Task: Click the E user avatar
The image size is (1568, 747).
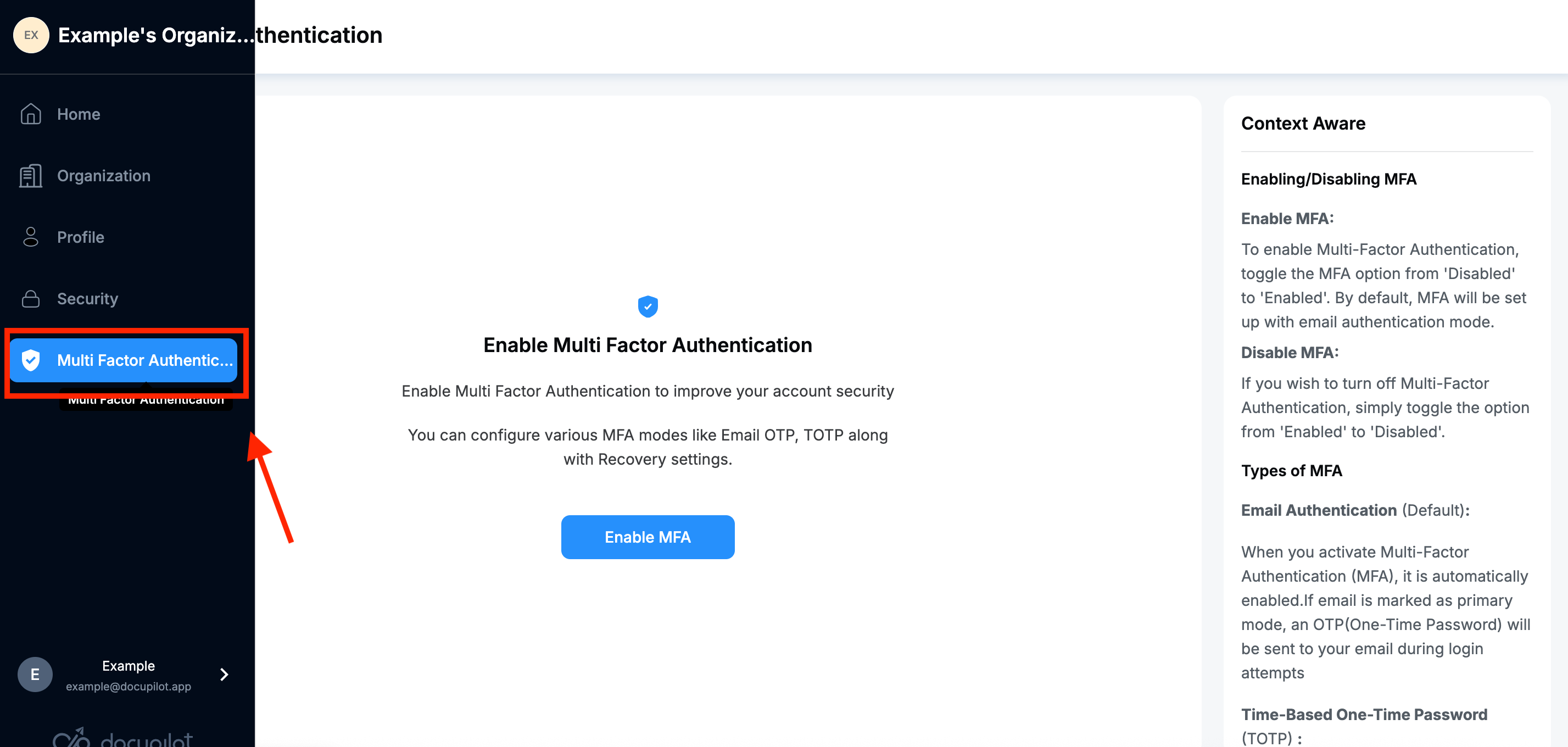Action: [35, 674]
